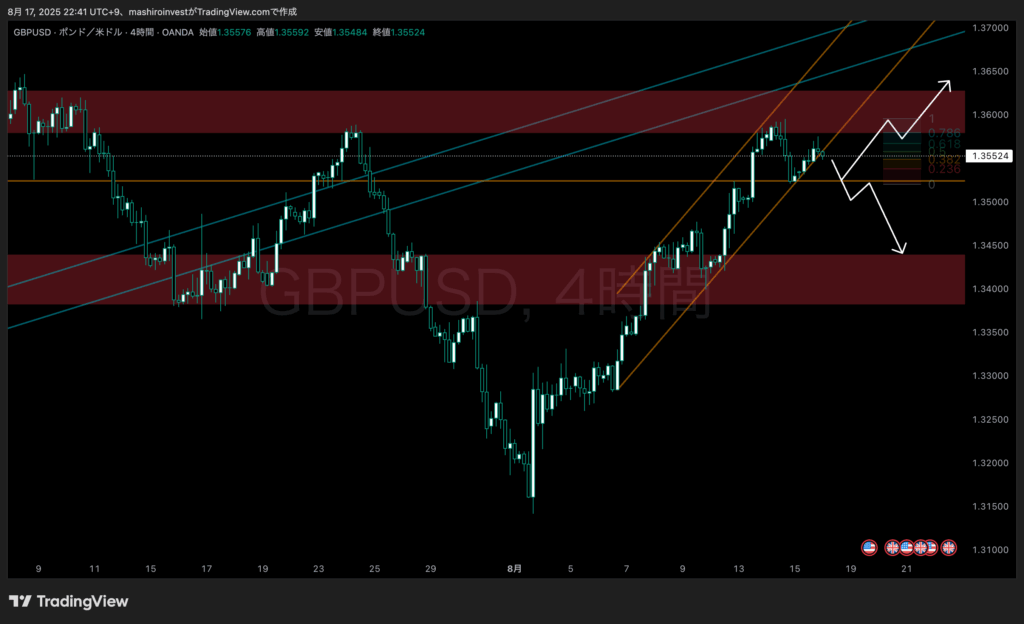Click the OANDA broker name in the legend
The image size is (1024, 624).
point(178,32)
